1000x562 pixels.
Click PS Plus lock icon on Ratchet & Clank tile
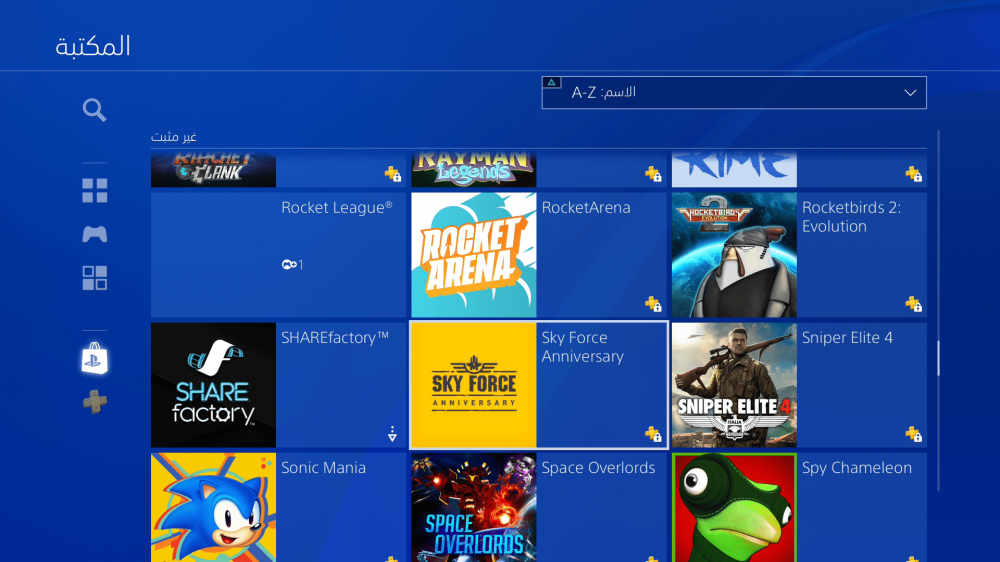point(392,174)
